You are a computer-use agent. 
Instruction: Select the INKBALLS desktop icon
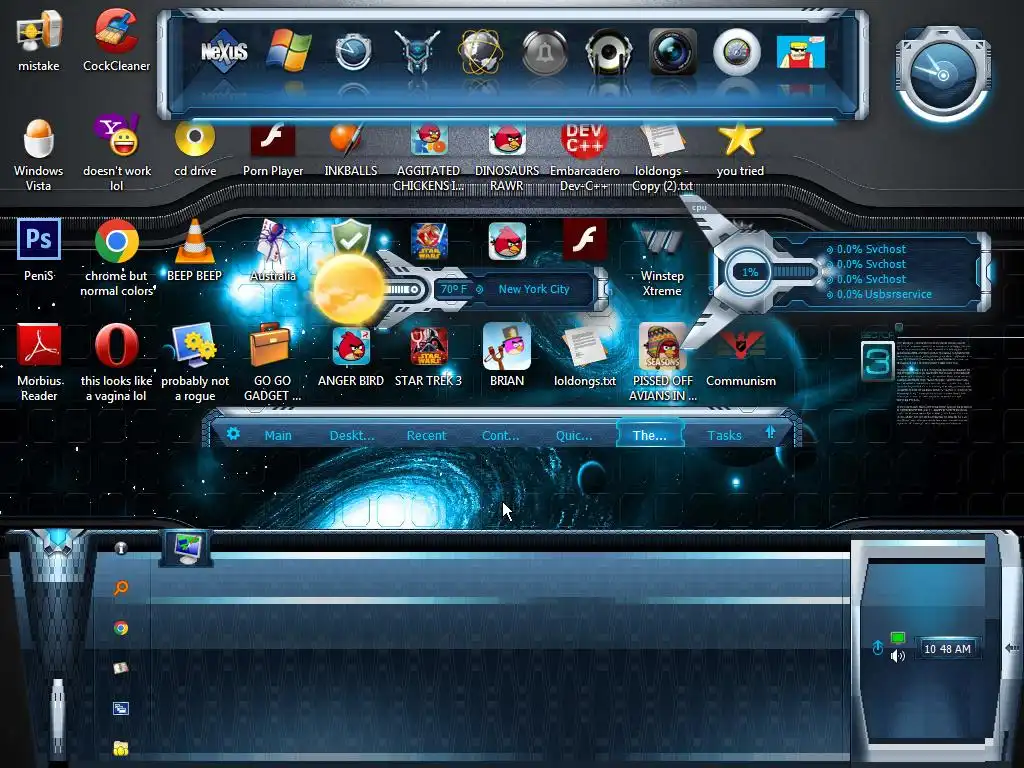coord(351,149)
